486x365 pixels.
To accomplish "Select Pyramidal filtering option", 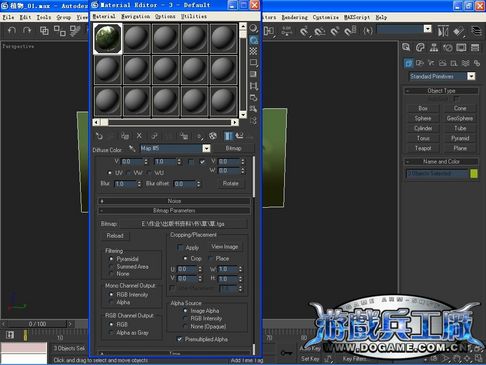I will [x=111, y=259].
